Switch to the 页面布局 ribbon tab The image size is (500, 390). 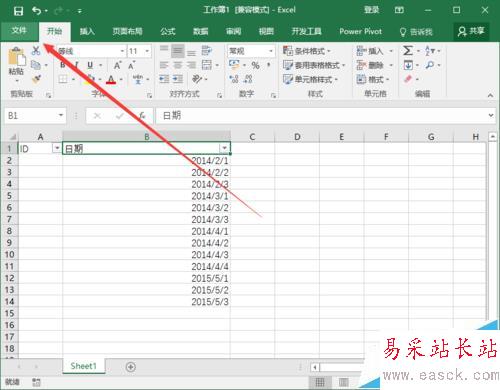[x=127, y=31]
